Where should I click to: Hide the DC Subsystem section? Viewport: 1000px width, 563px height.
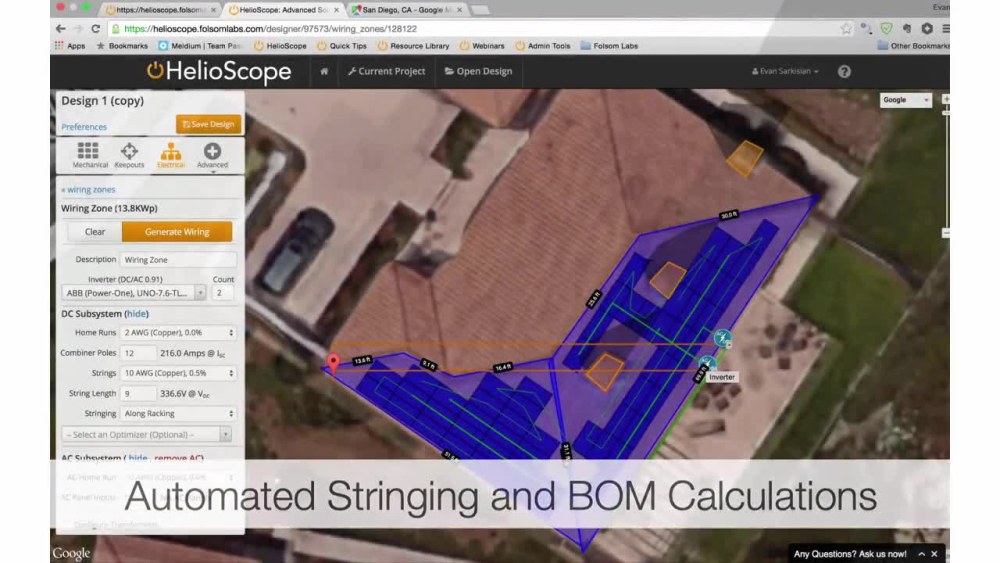click(136, 314)
